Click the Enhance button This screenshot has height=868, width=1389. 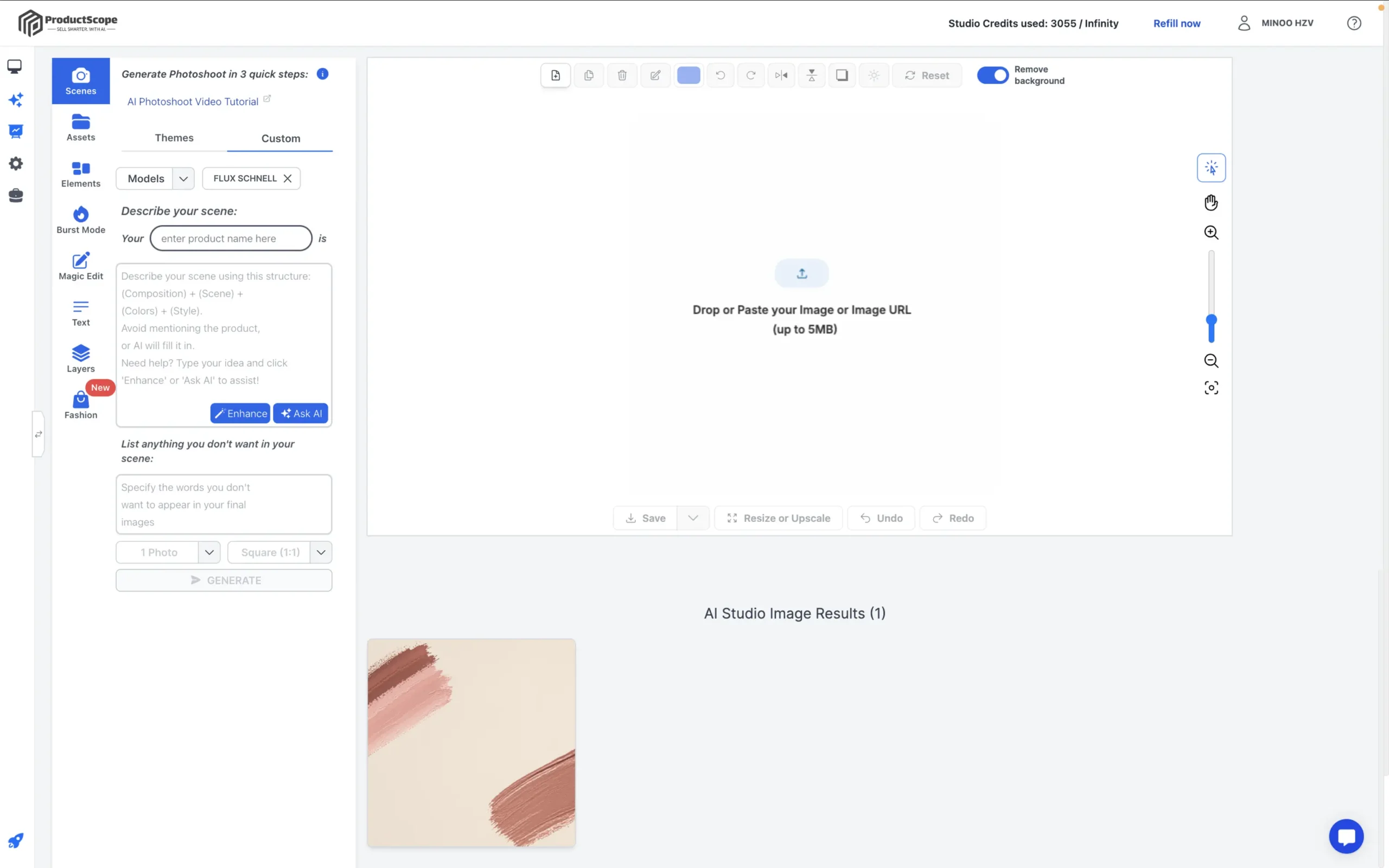coord(240,413)
